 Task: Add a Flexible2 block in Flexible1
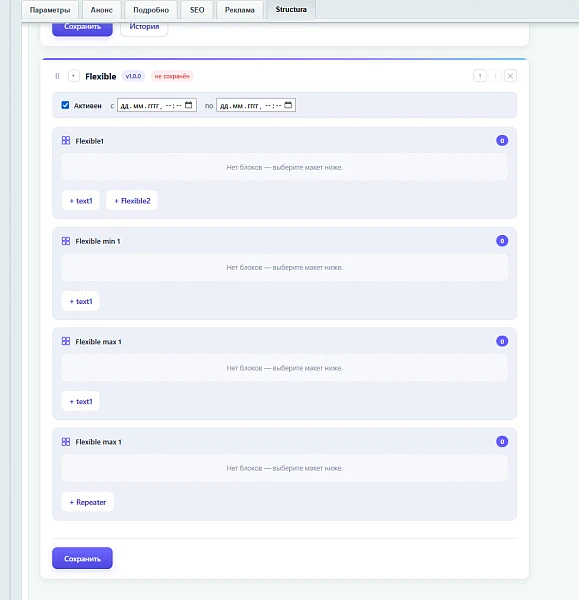tap(132, 201)
